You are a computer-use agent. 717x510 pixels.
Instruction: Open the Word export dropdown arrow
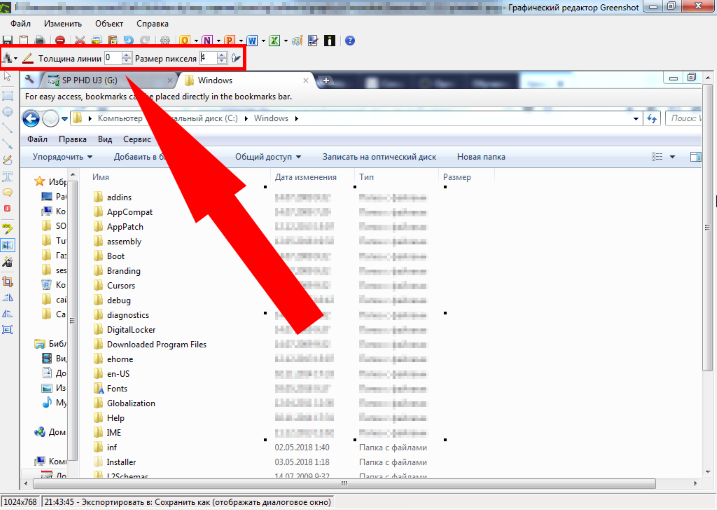[x=262, y=41]
